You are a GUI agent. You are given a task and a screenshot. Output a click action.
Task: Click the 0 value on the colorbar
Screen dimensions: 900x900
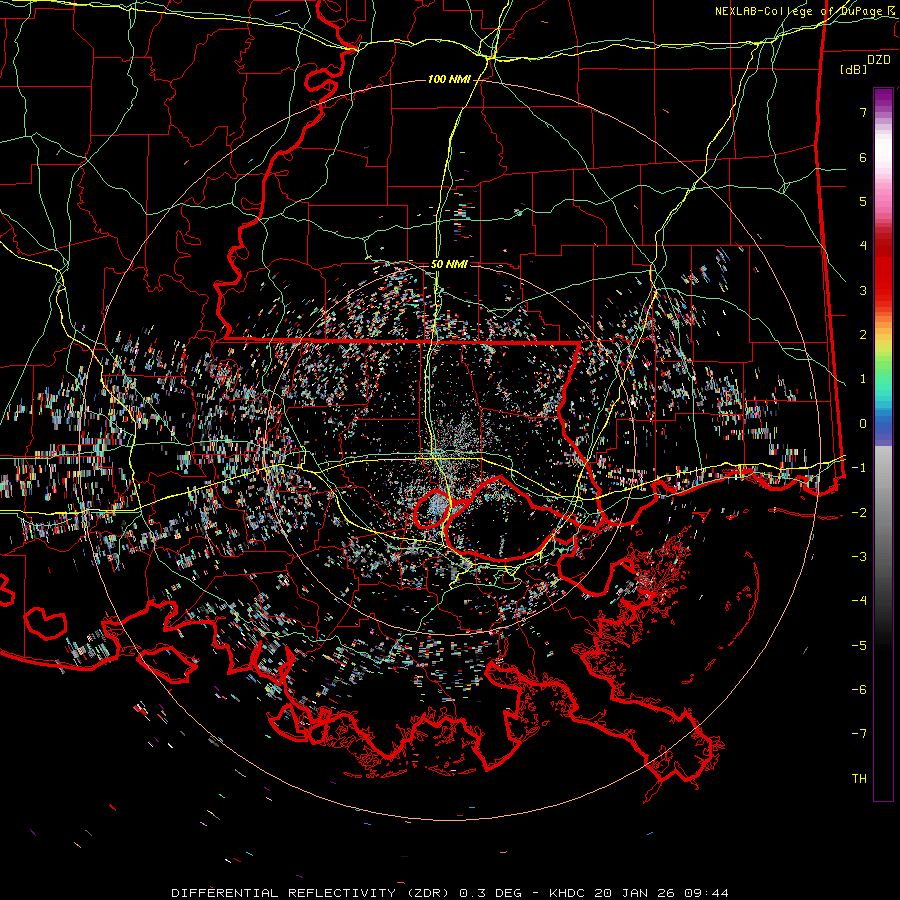pos(863,424)
